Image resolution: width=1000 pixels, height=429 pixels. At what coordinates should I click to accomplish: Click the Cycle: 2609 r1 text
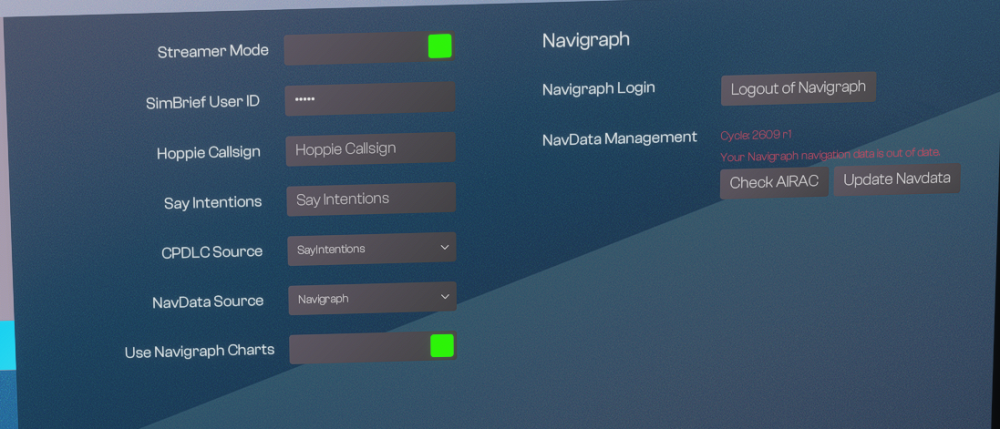coord(756,135)
